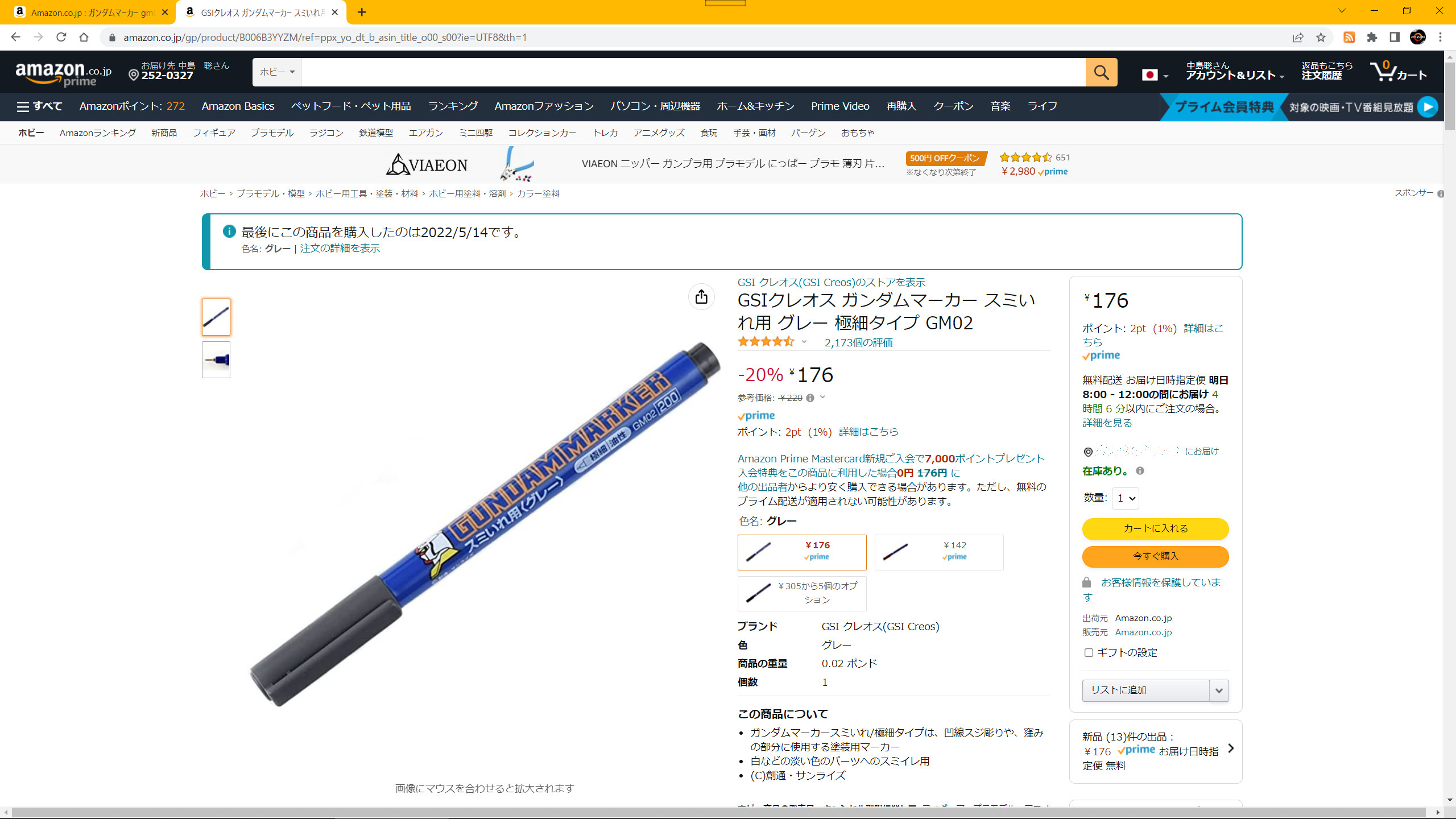Viewport: 1456px width, 819px height.
Task: Click the bookmark star in address bar
Action: (x=1321, y=38)
